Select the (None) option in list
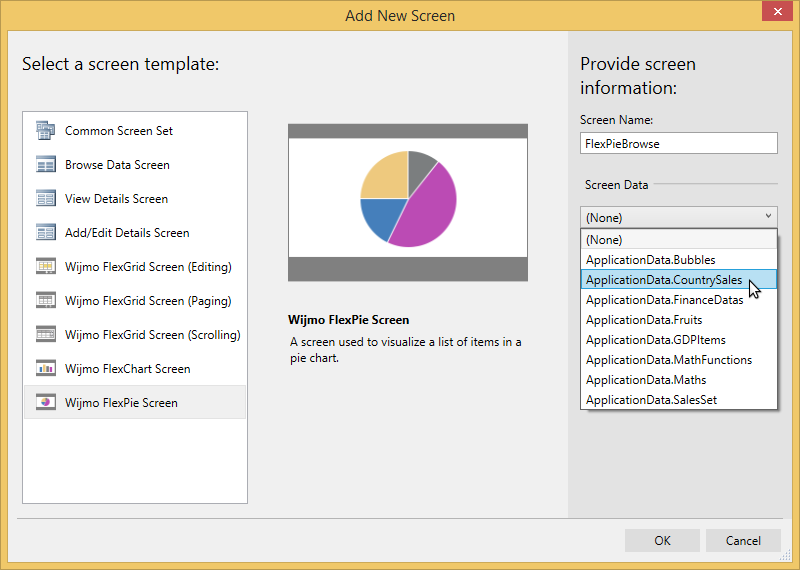Viewport: 800px width, 570px height. 604,240
